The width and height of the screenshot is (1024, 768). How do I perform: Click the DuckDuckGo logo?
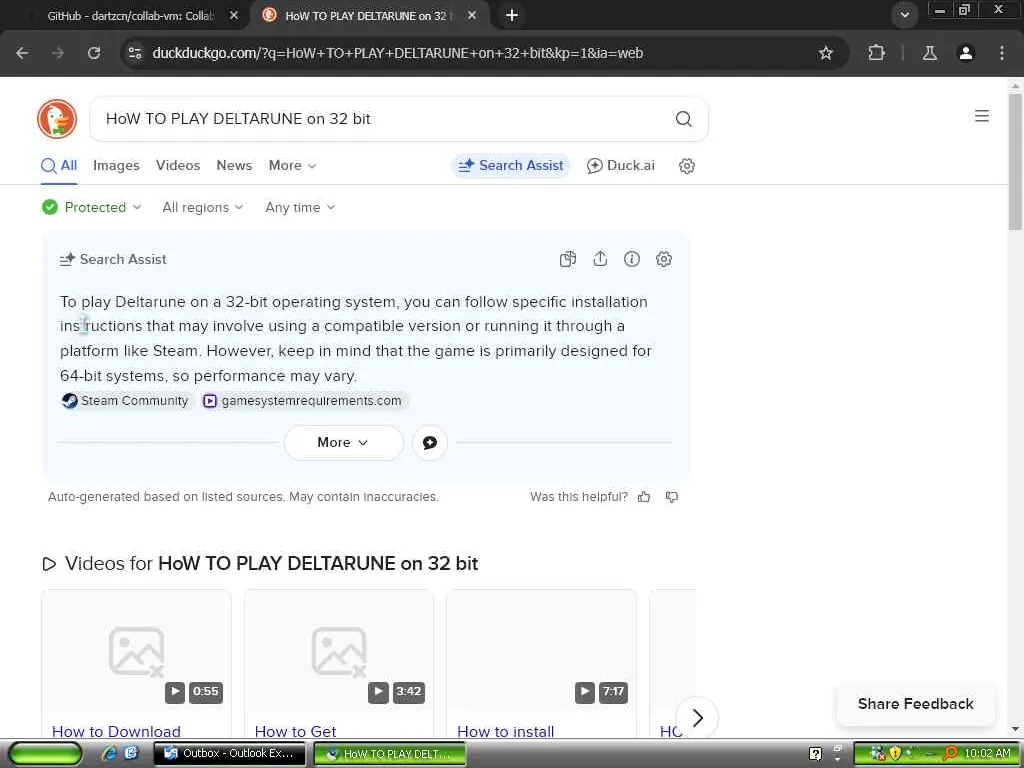57,119
